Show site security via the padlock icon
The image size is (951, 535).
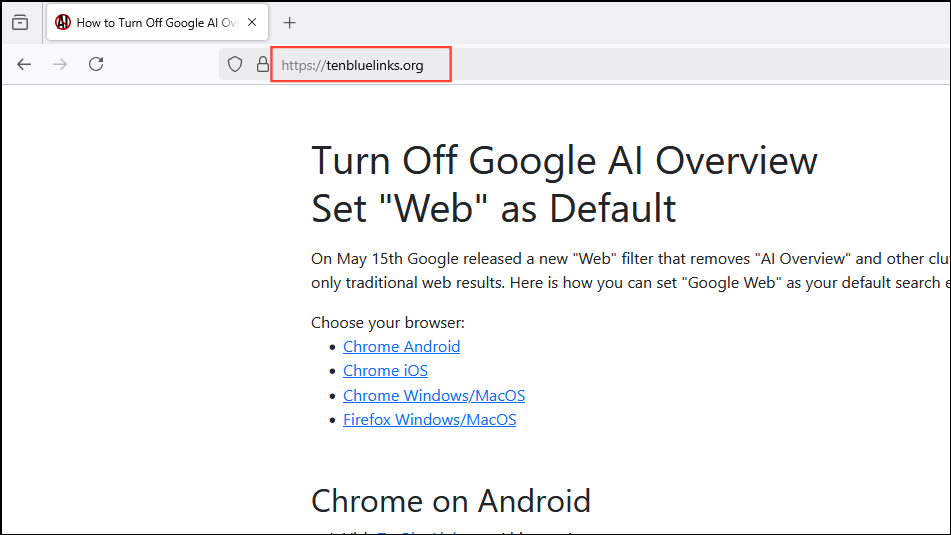[x=262, y=64]
